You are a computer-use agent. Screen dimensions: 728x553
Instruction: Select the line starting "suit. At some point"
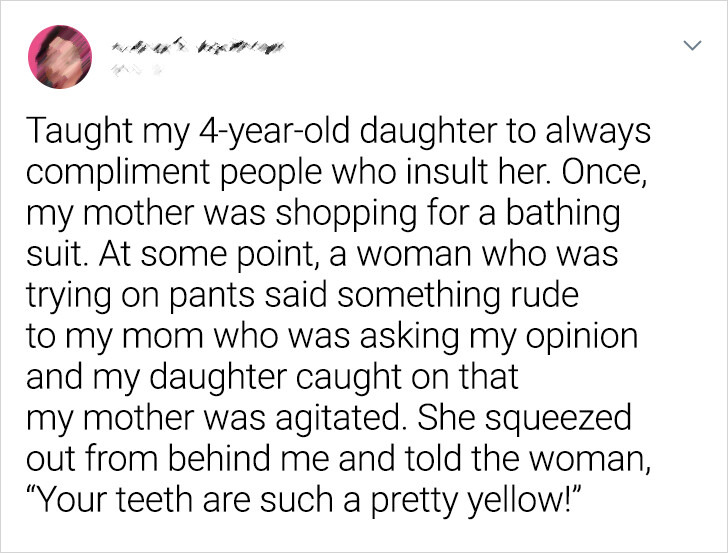tap(322, 254)
